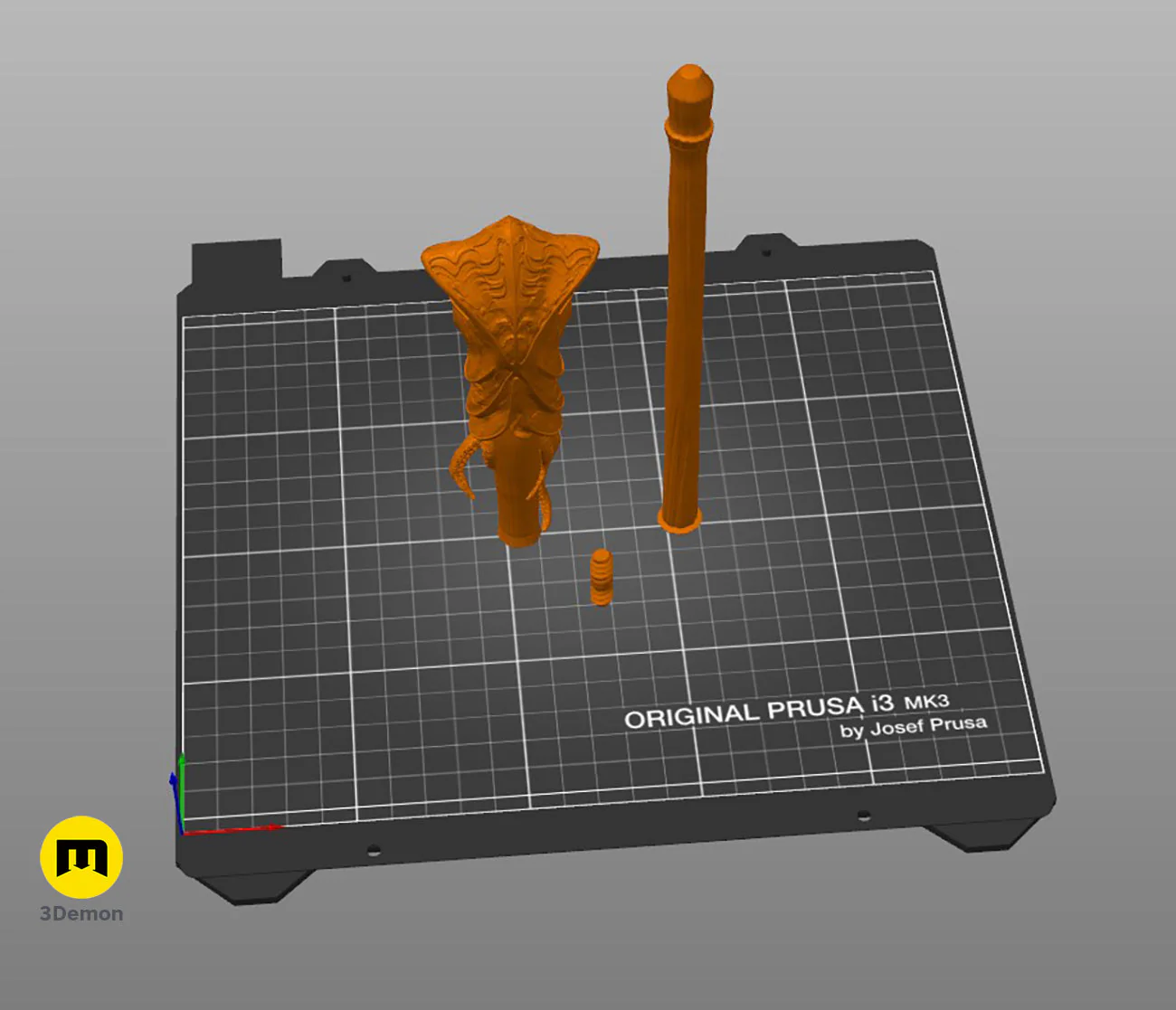Click the rear mounting tab near cobra hood
Screen dimensions: 1176x1010
tap(345, 271)
